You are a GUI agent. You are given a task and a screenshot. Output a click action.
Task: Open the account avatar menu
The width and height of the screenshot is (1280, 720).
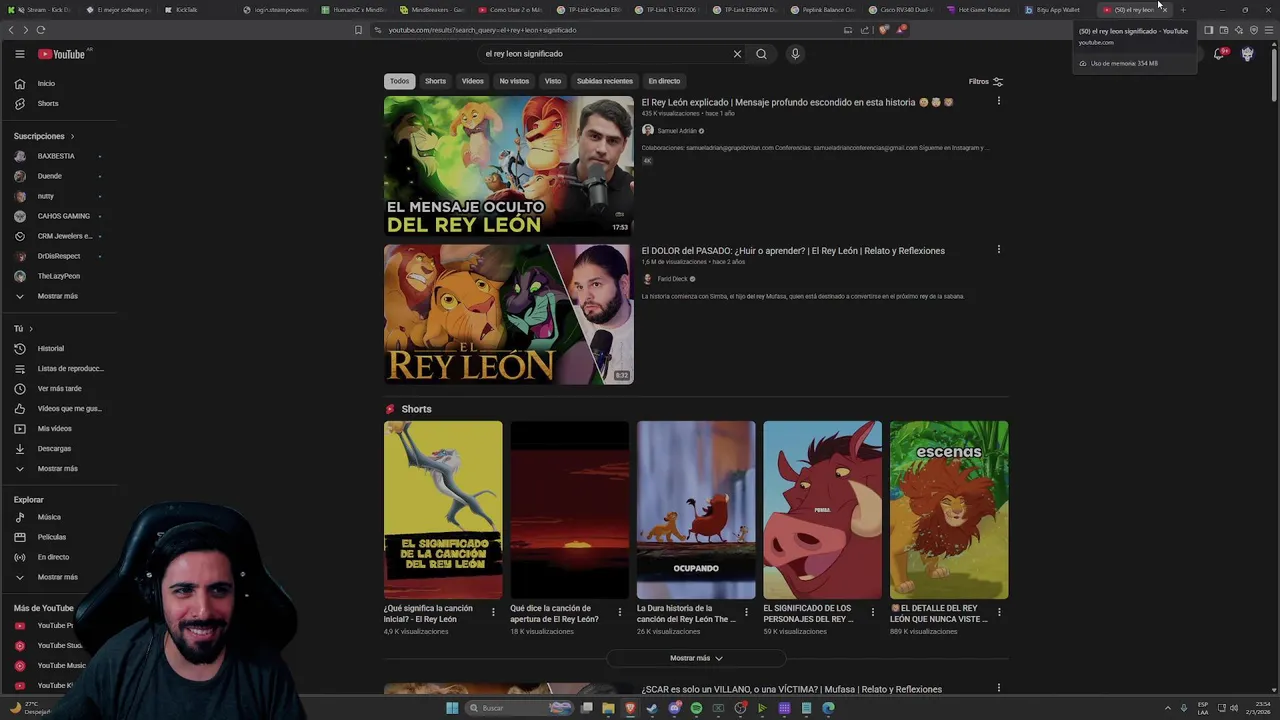pos(1247,54)
